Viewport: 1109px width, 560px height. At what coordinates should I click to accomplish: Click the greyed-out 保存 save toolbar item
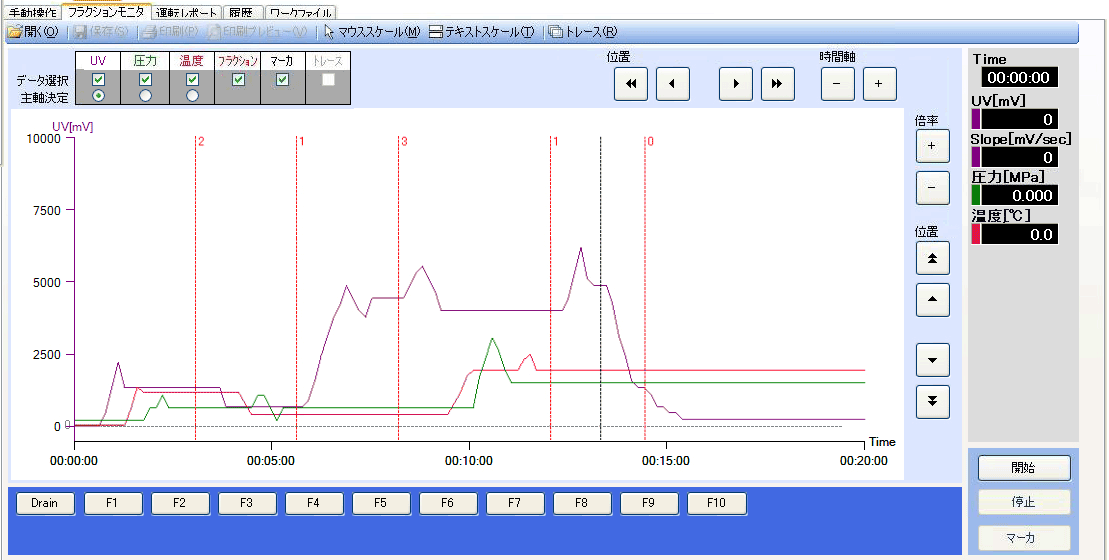pos(101,32)
